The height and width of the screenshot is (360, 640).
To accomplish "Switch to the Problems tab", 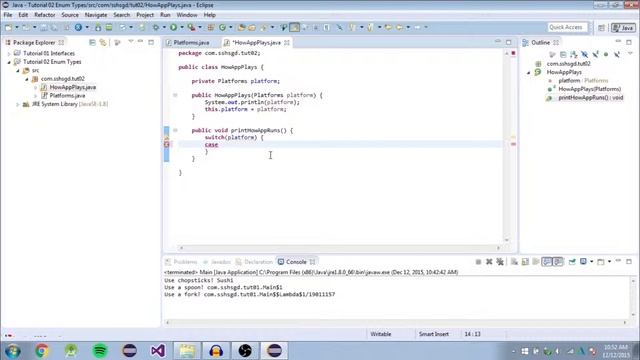I will pyautogui.click(x=181, y=262).
